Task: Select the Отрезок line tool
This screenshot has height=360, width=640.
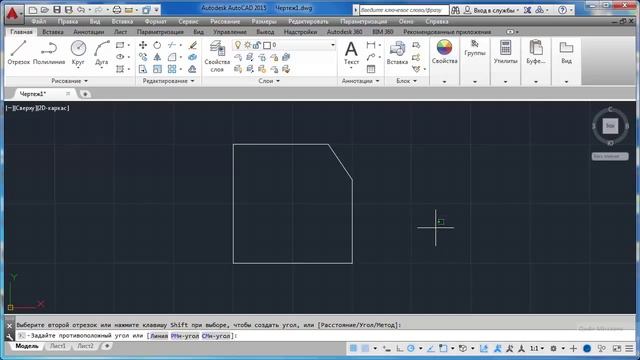Action: point(18,53)
